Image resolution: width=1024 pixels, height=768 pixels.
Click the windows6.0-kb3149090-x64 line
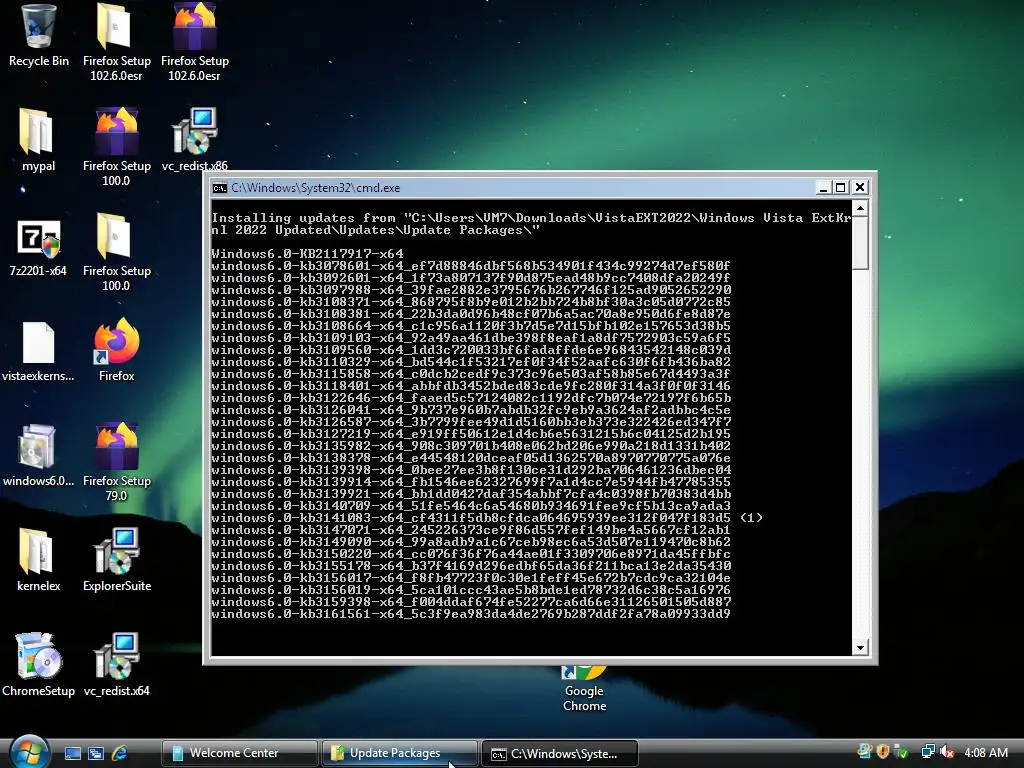click(x=470, y=542)
